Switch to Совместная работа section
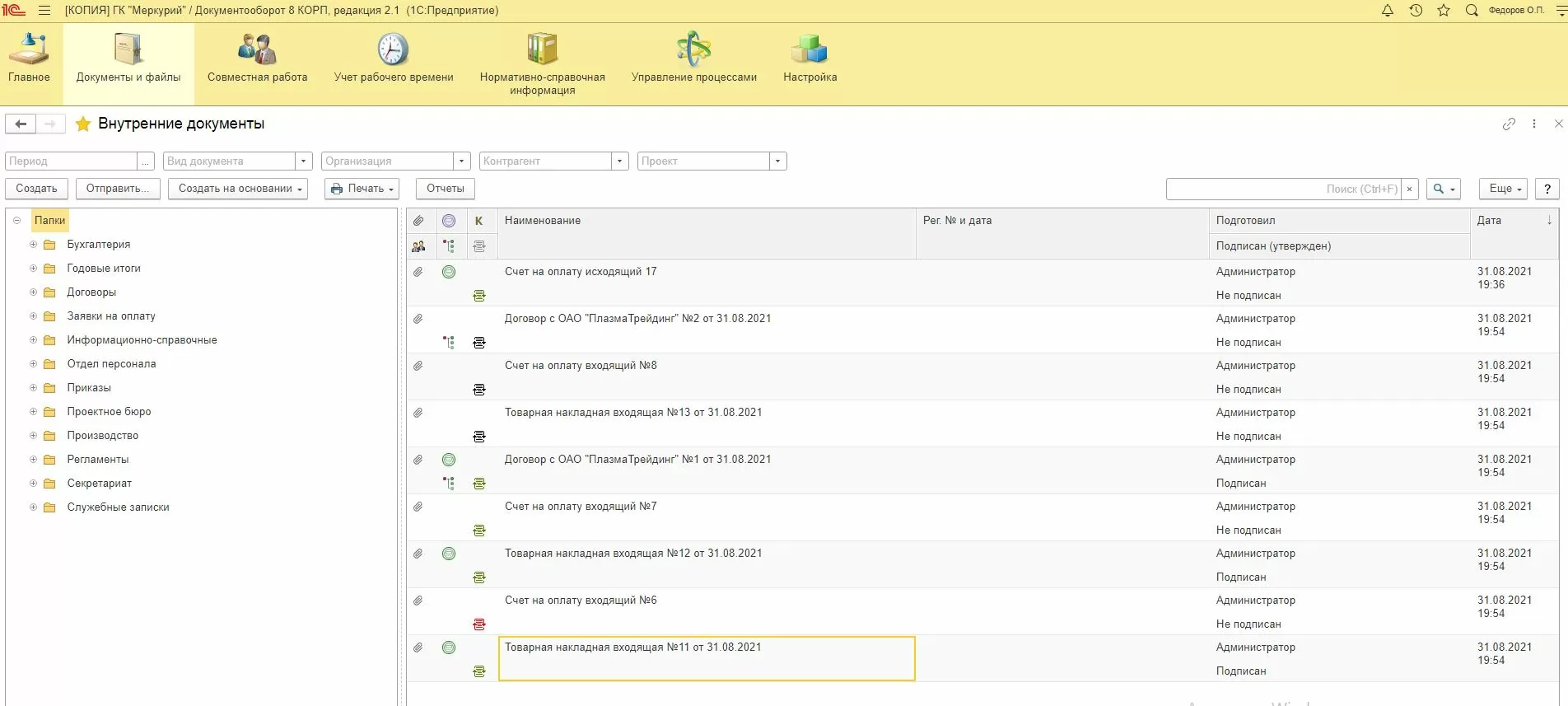Image resolution: width=1568 pixels, height=706 pixels. [257, 58]
